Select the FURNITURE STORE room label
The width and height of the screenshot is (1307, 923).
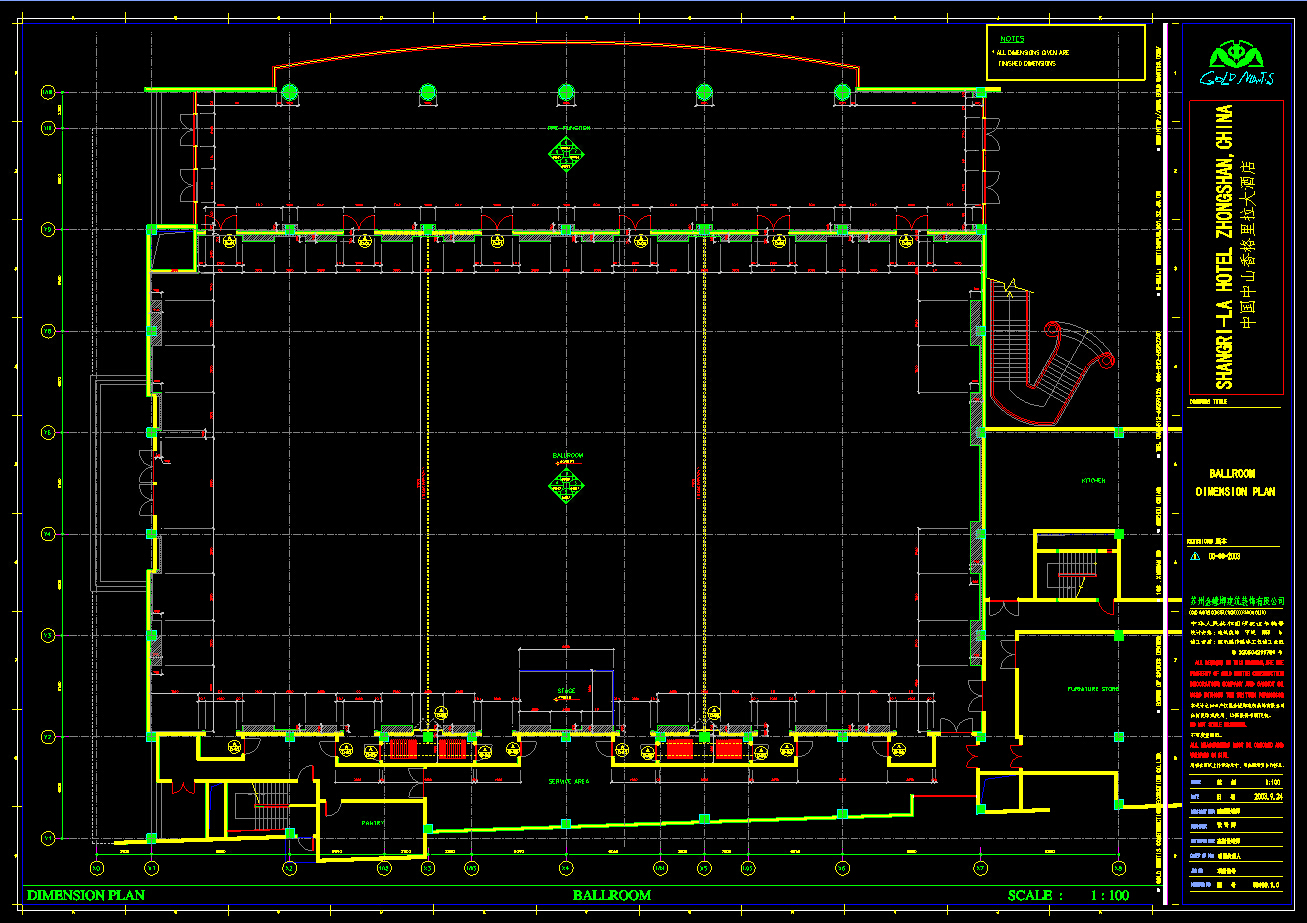pos(1092,689)
